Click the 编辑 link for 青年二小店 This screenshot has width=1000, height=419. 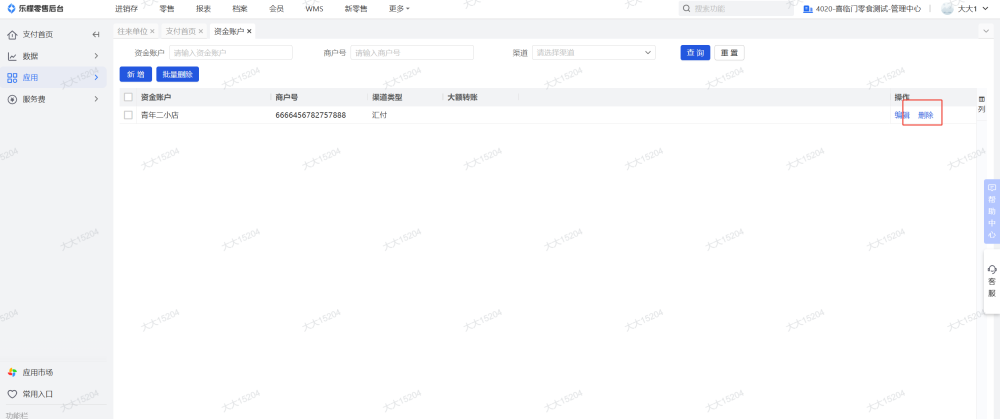click(x=902, y=115)
